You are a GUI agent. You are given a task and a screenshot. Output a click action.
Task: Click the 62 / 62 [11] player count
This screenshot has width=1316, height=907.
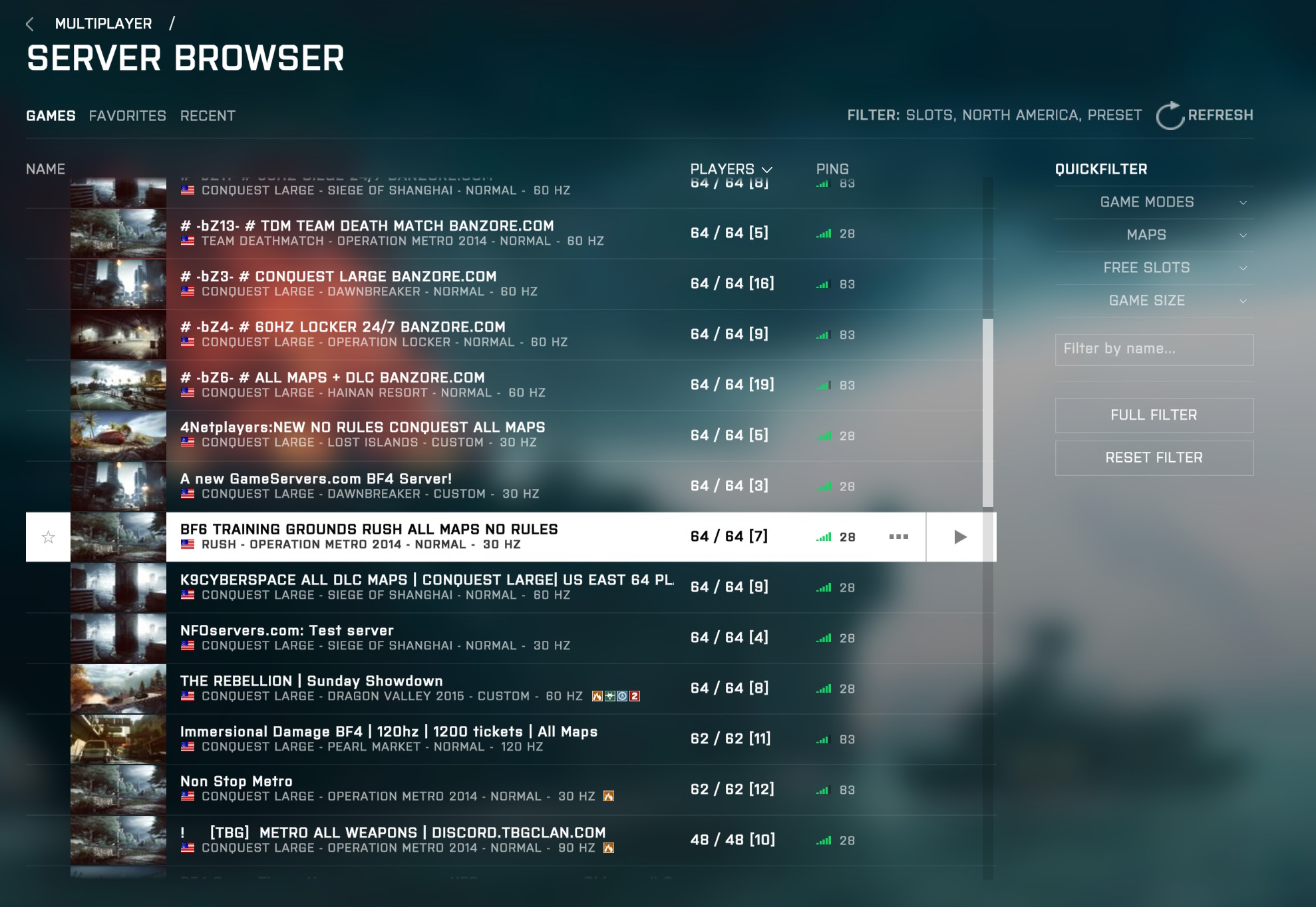tap(731, 739)
